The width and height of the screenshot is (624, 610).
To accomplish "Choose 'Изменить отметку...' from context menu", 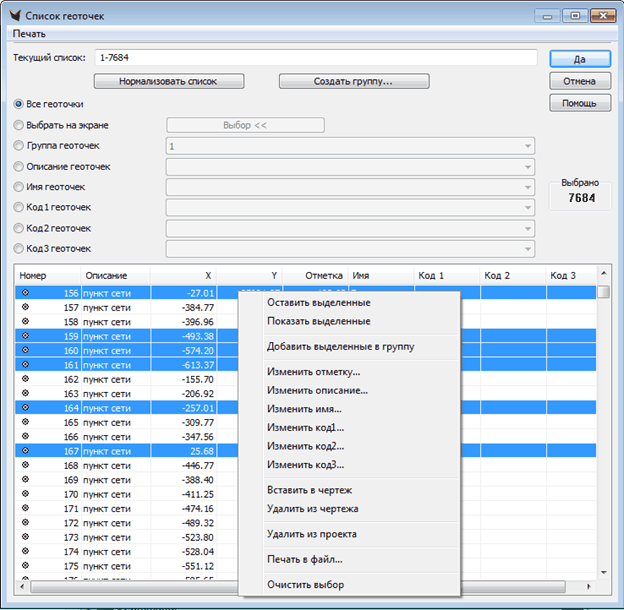I will pyautogui.click(x=313, y=372).
